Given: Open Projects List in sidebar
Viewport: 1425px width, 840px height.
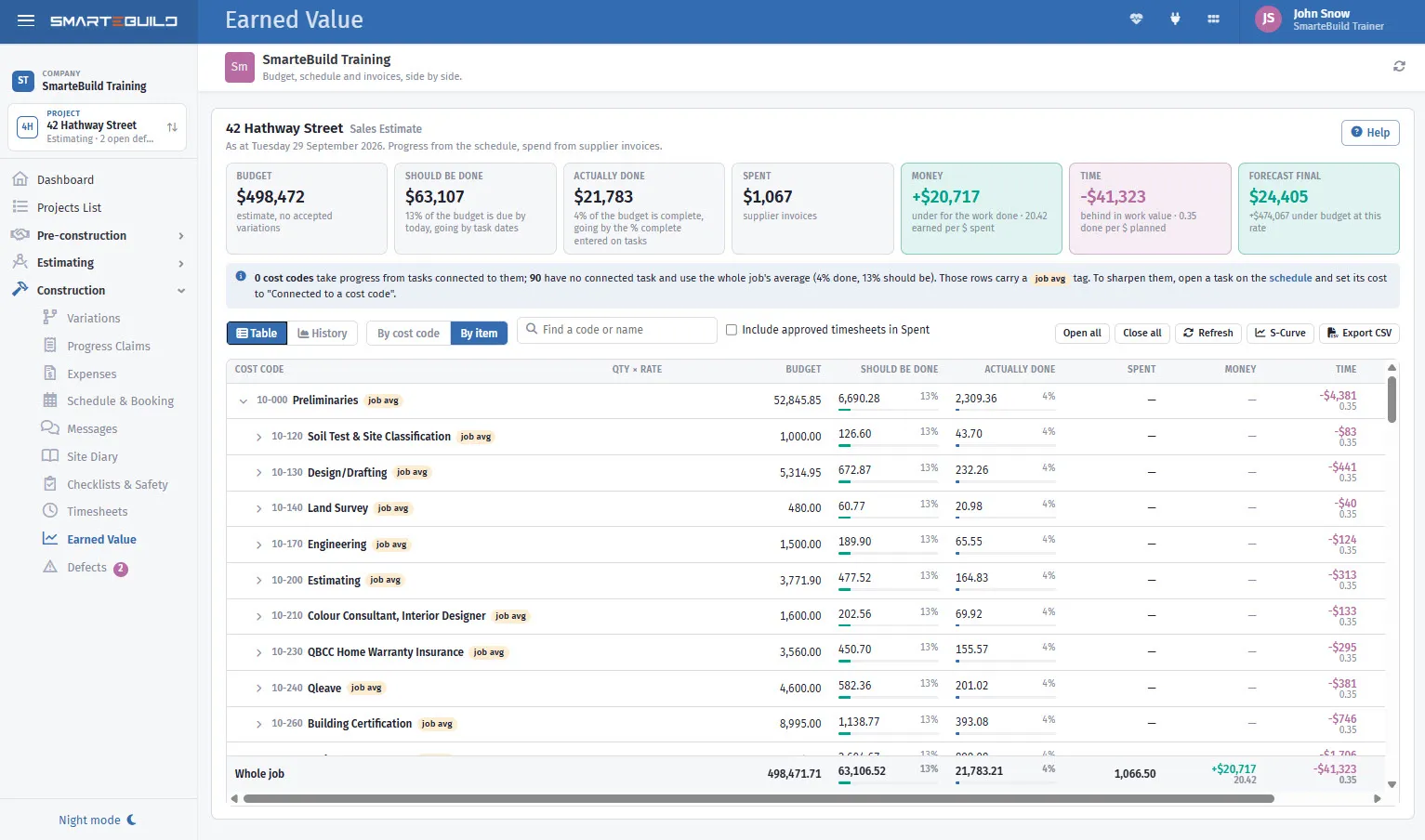Looking at the screenshot, I should click(x=69, y=207).
